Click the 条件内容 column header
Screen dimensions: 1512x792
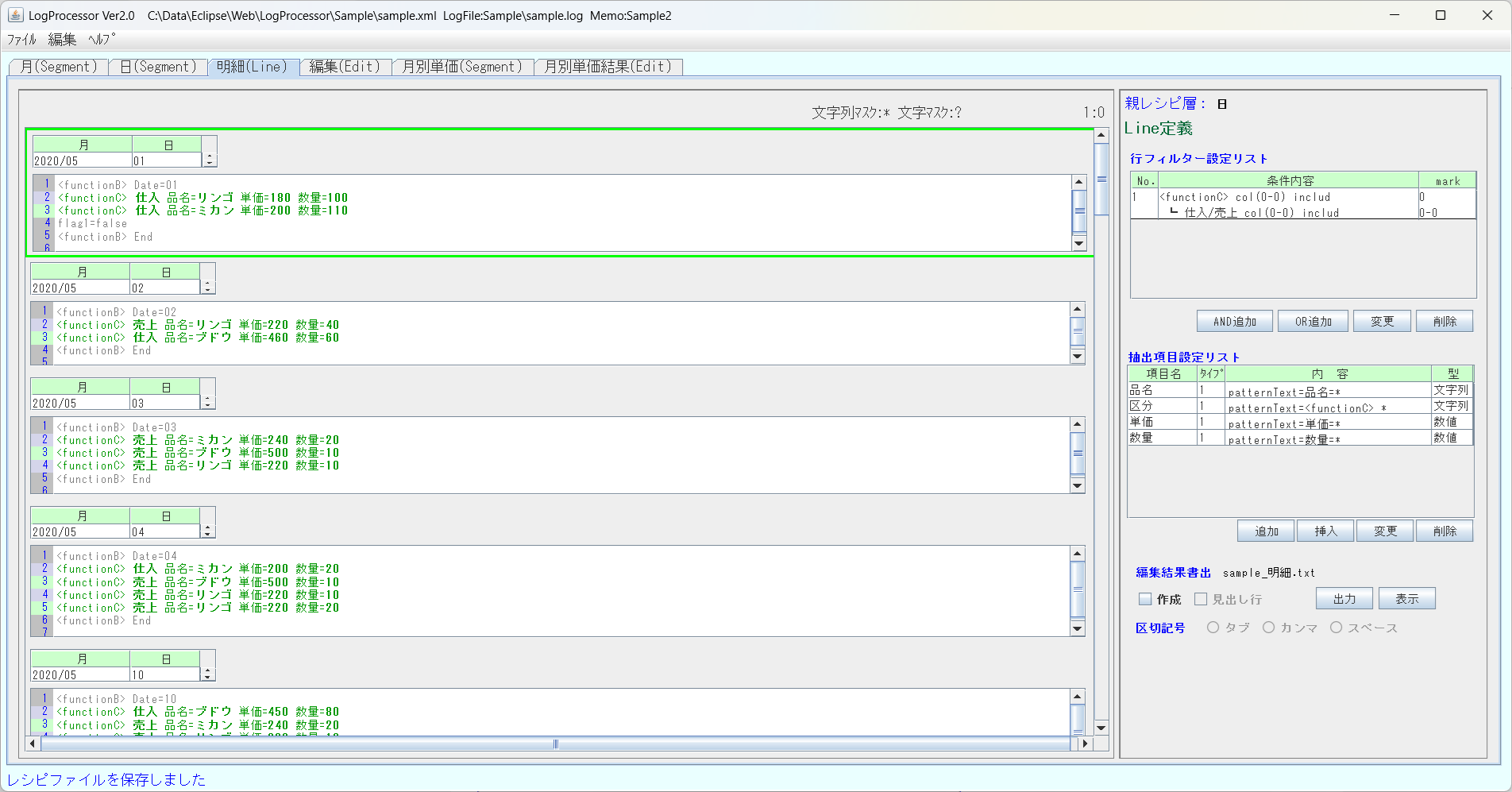coord(1289,181)
